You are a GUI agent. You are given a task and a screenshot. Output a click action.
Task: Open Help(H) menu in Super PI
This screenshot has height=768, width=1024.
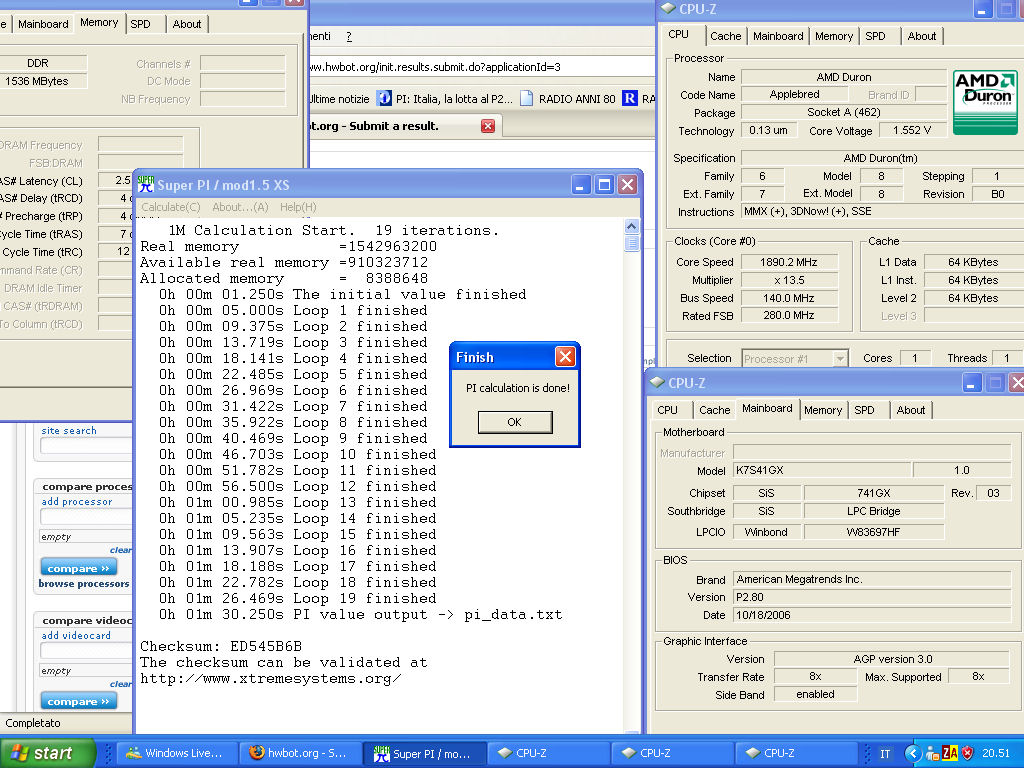click(298, 207)
